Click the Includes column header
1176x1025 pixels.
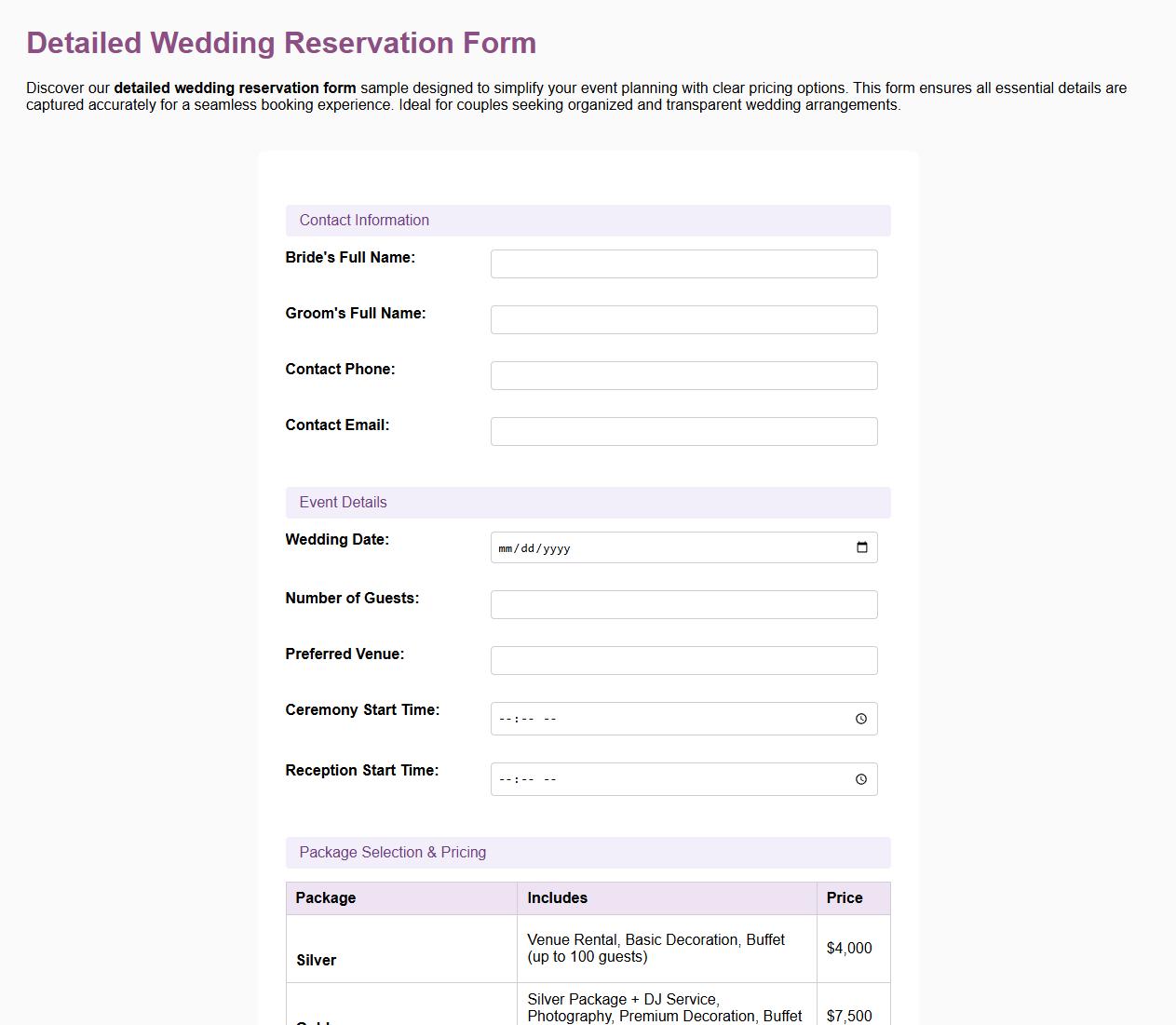[x=557, y=897]
